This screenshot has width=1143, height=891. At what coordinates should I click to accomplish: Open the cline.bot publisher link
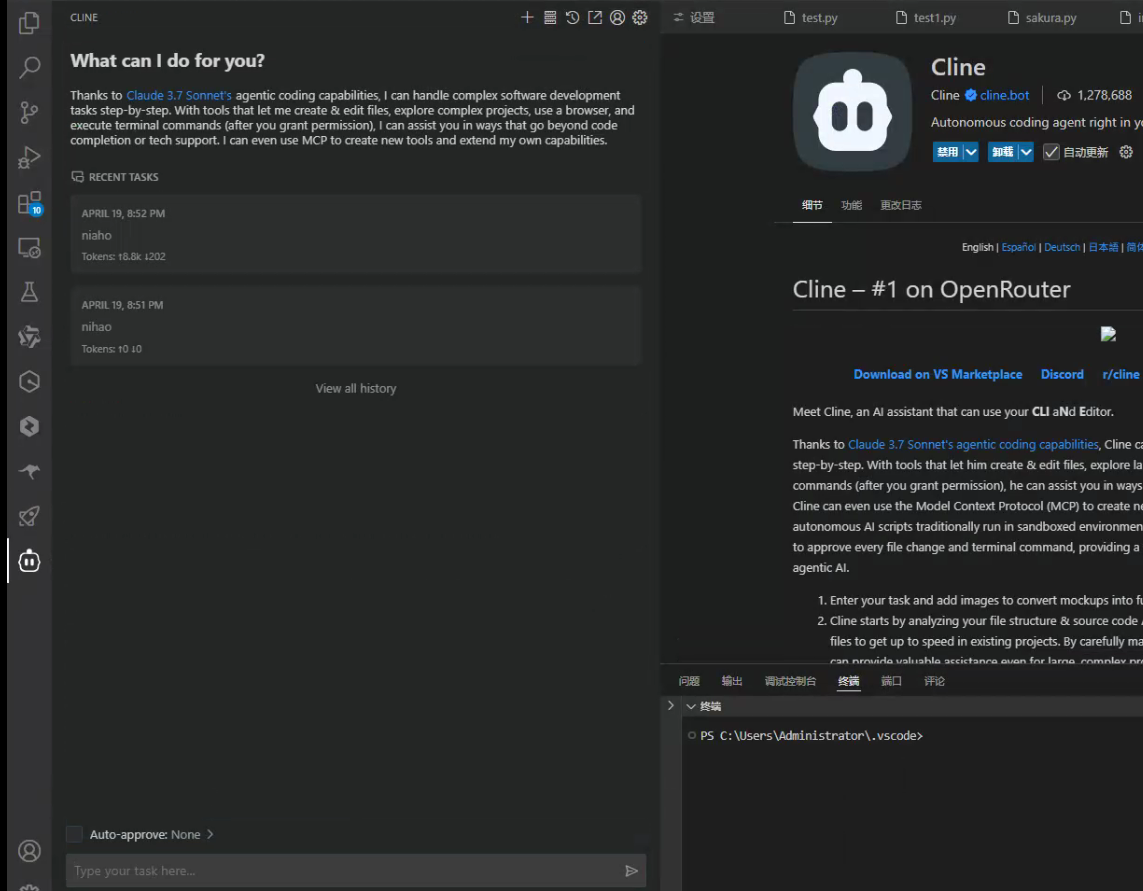pos(1004,95)
